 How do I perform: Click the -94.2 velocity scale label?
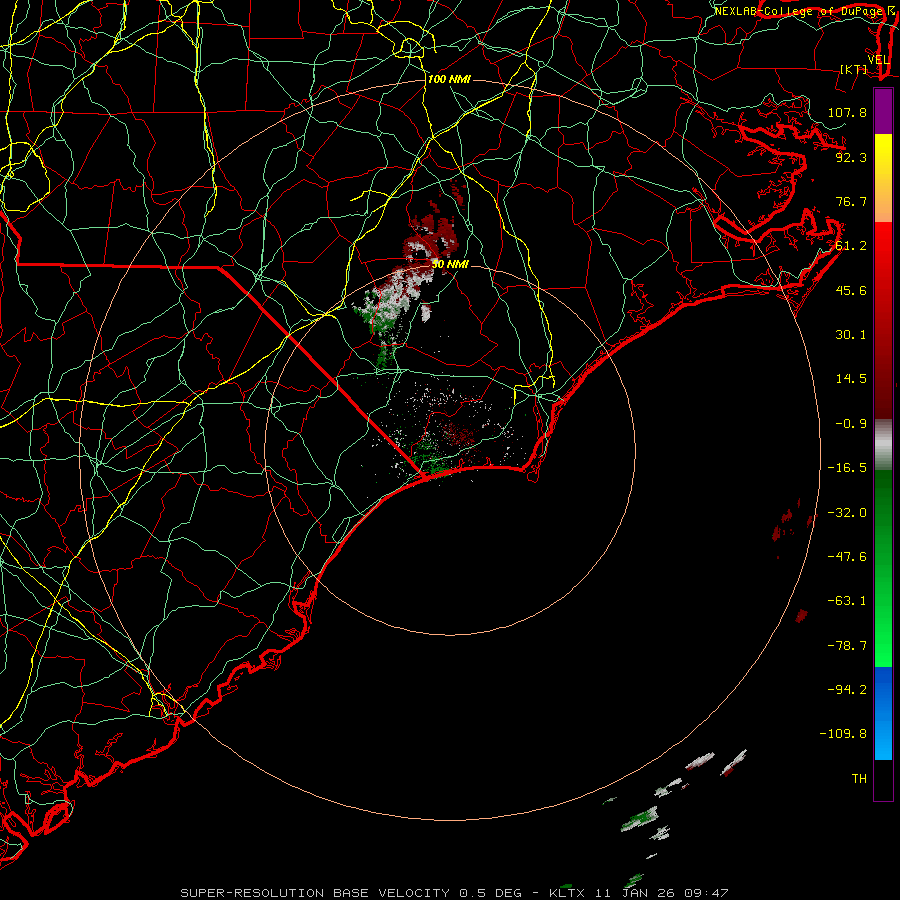click(847, 690)
